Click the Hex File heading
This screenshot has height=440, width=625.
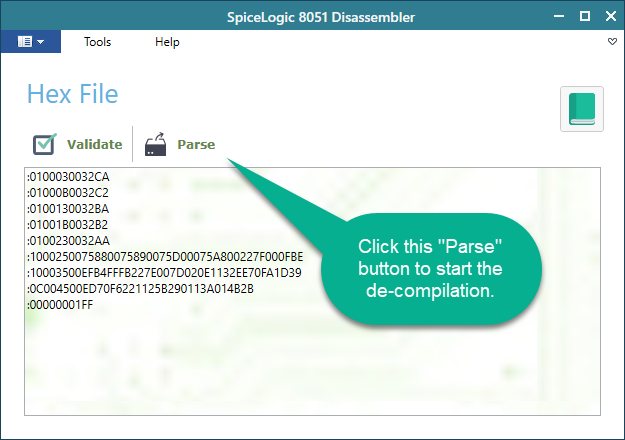(x=72, y=95)
